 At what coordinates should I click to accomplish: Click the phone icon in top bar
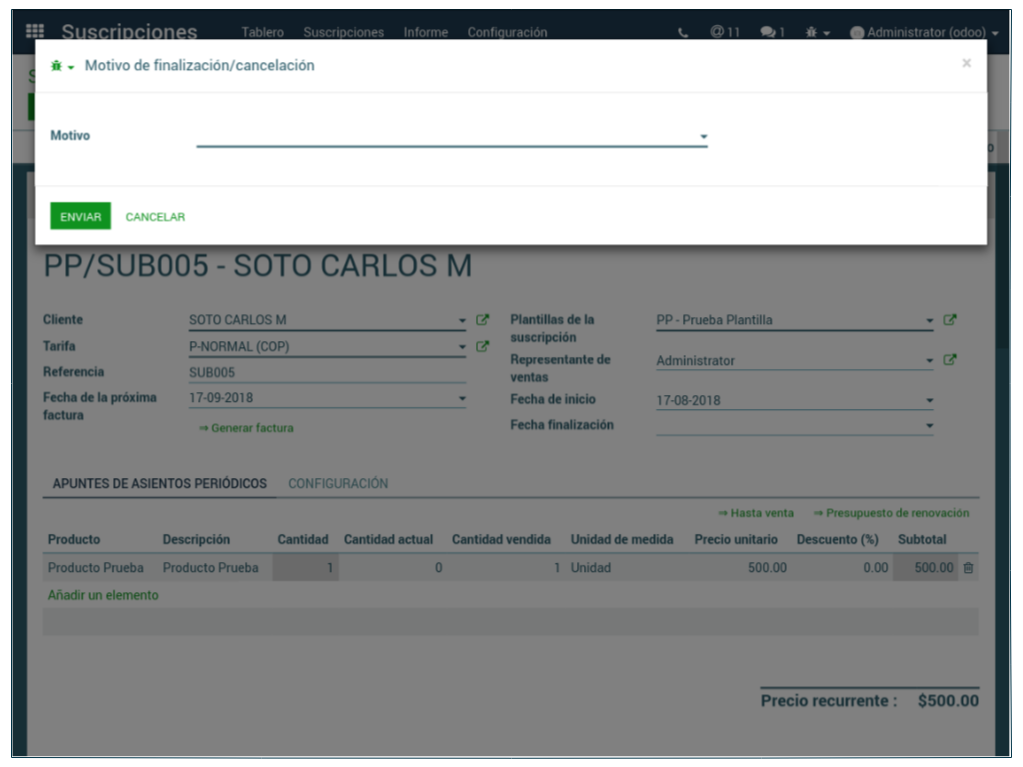tap(683, 32)
